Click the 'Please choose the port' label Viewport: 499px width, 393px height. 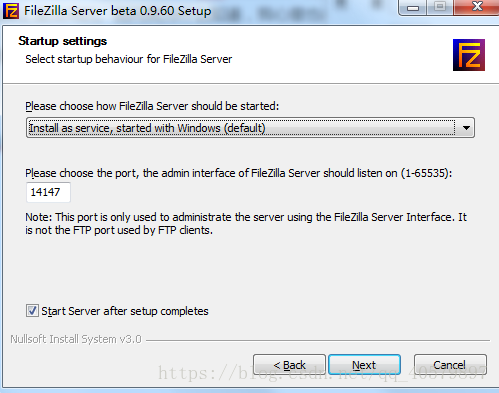[x=239, y=173]
